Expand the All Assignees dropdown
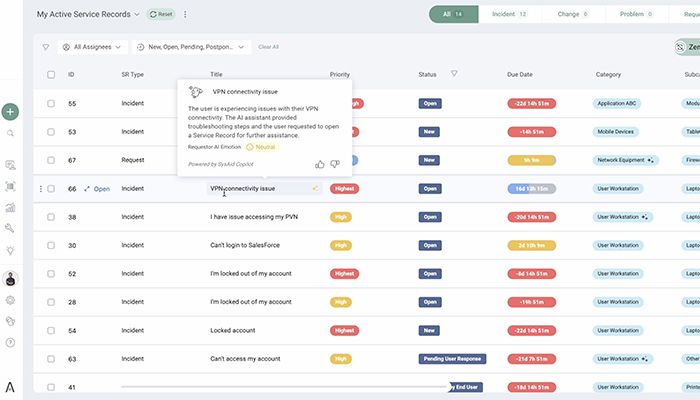 point(92,47)
